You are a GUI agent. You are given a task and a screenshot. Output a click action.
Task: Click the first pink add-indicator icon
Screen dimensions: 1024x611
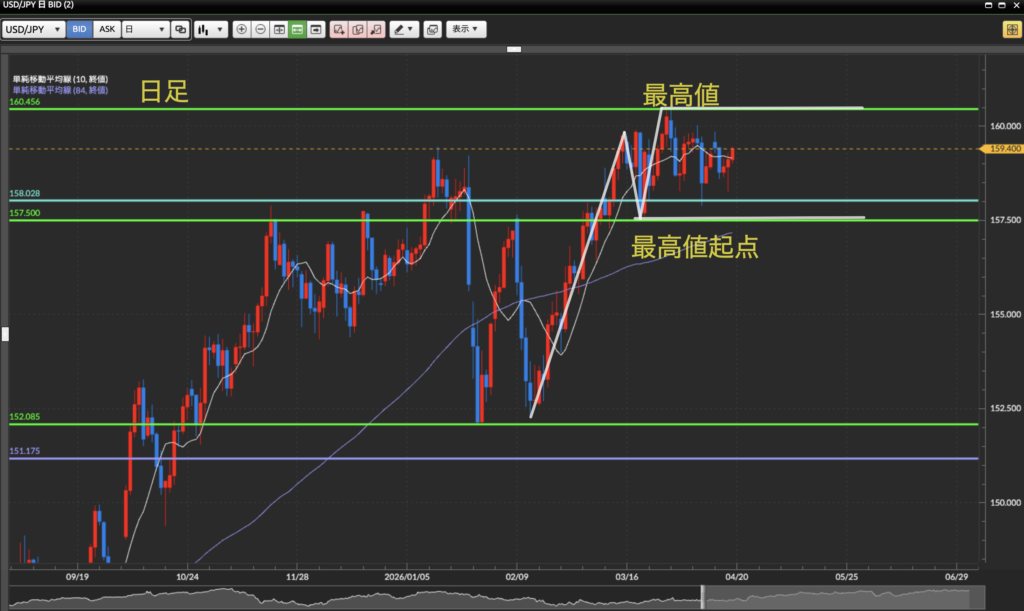[339, 30]
